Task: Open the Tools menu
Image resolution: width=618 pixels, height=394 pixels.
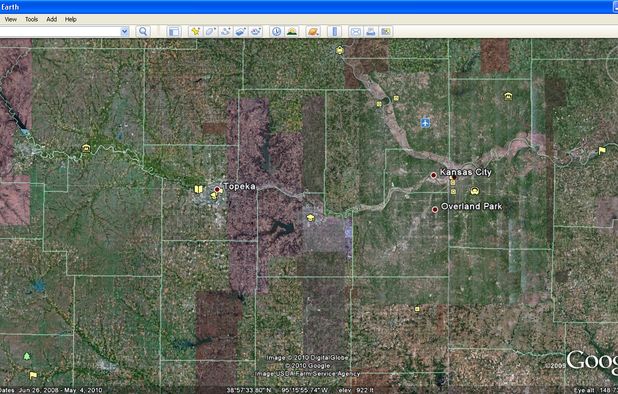Action: [32, 19]
